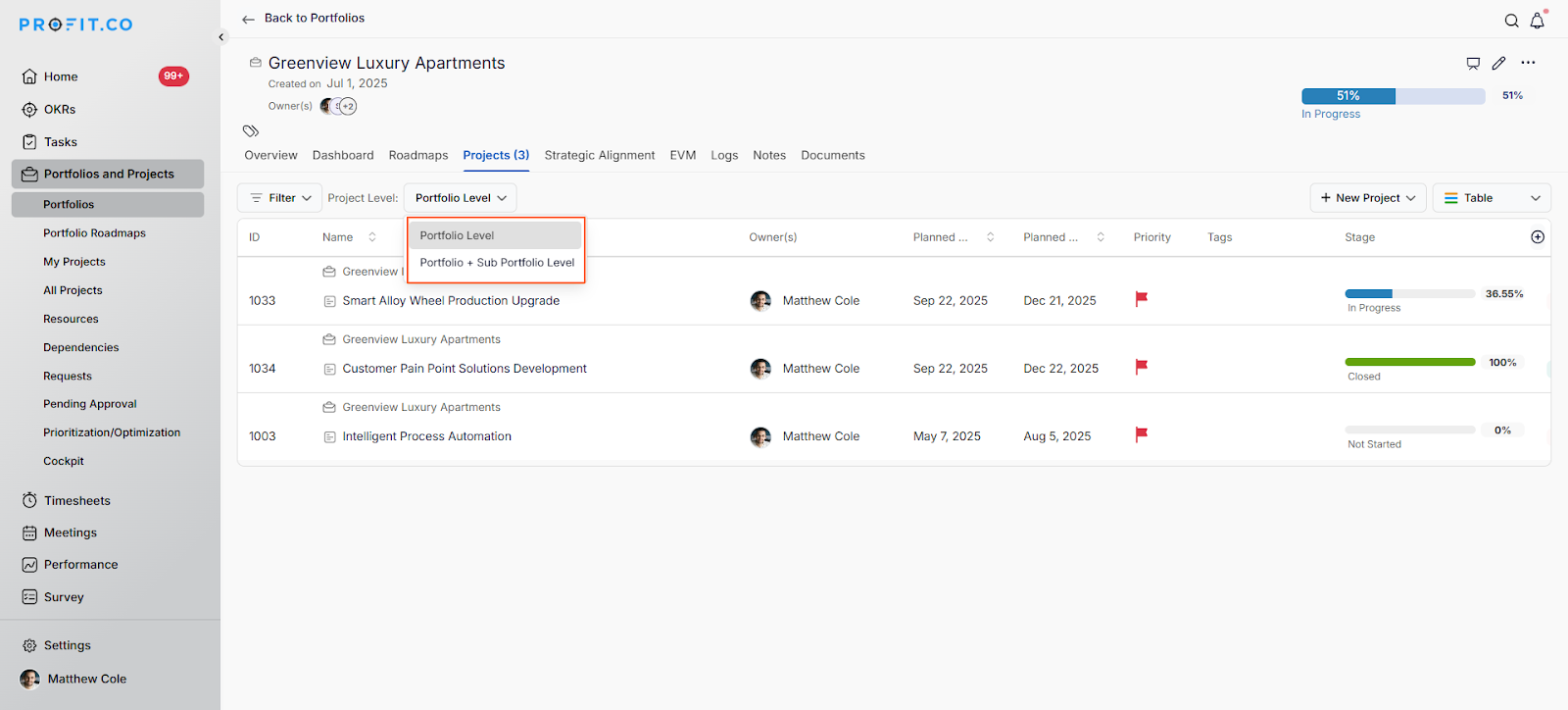This screenshot has width=1568, height=710.
Task: Switch to the Strategic Alignment tab
Action: [x=599, y=155]
